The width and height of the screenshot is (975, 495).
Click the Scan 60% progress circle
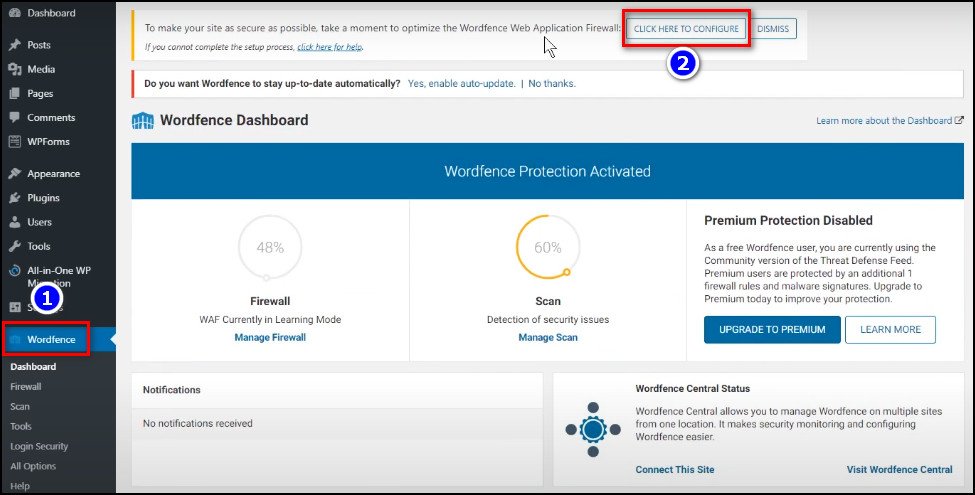tap(548, 248)
